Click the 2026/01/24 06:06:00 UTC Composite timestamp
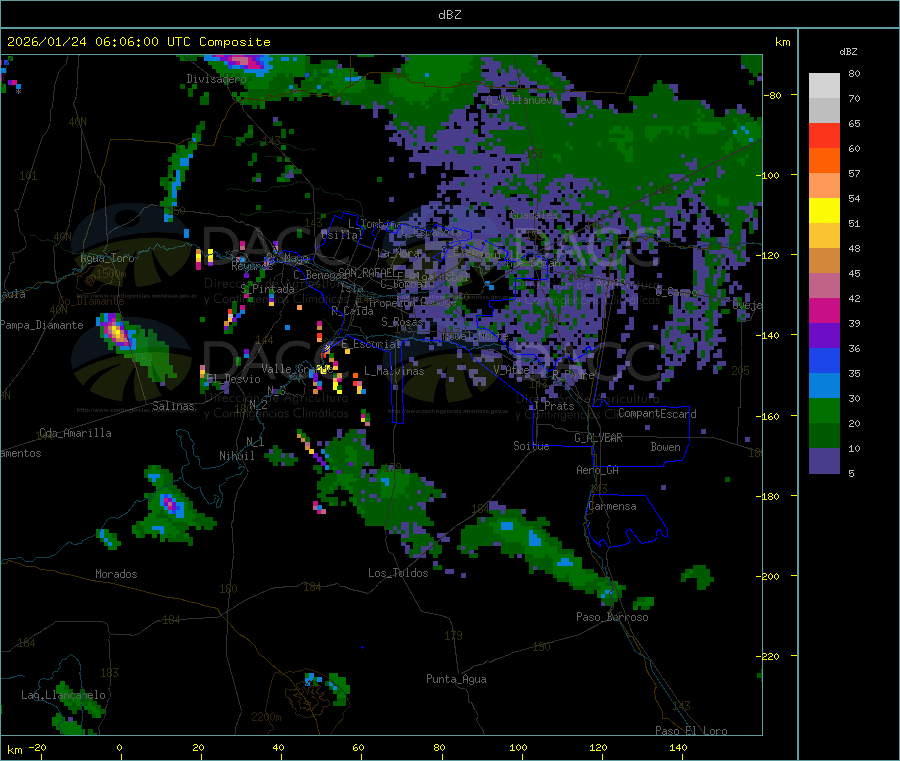This screenshot has height=761, width=900. tap(138, 42)
